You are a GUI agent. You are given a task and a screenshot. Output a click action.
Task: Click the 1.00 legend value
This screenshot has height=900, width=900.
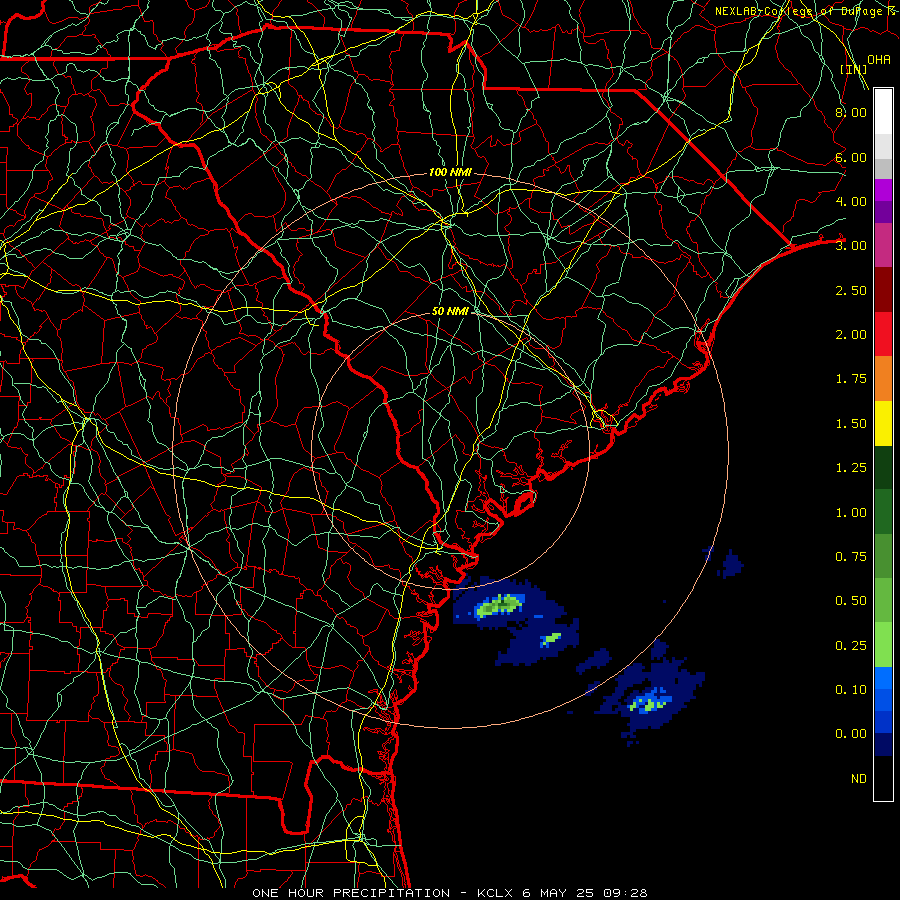pos(851,513)
